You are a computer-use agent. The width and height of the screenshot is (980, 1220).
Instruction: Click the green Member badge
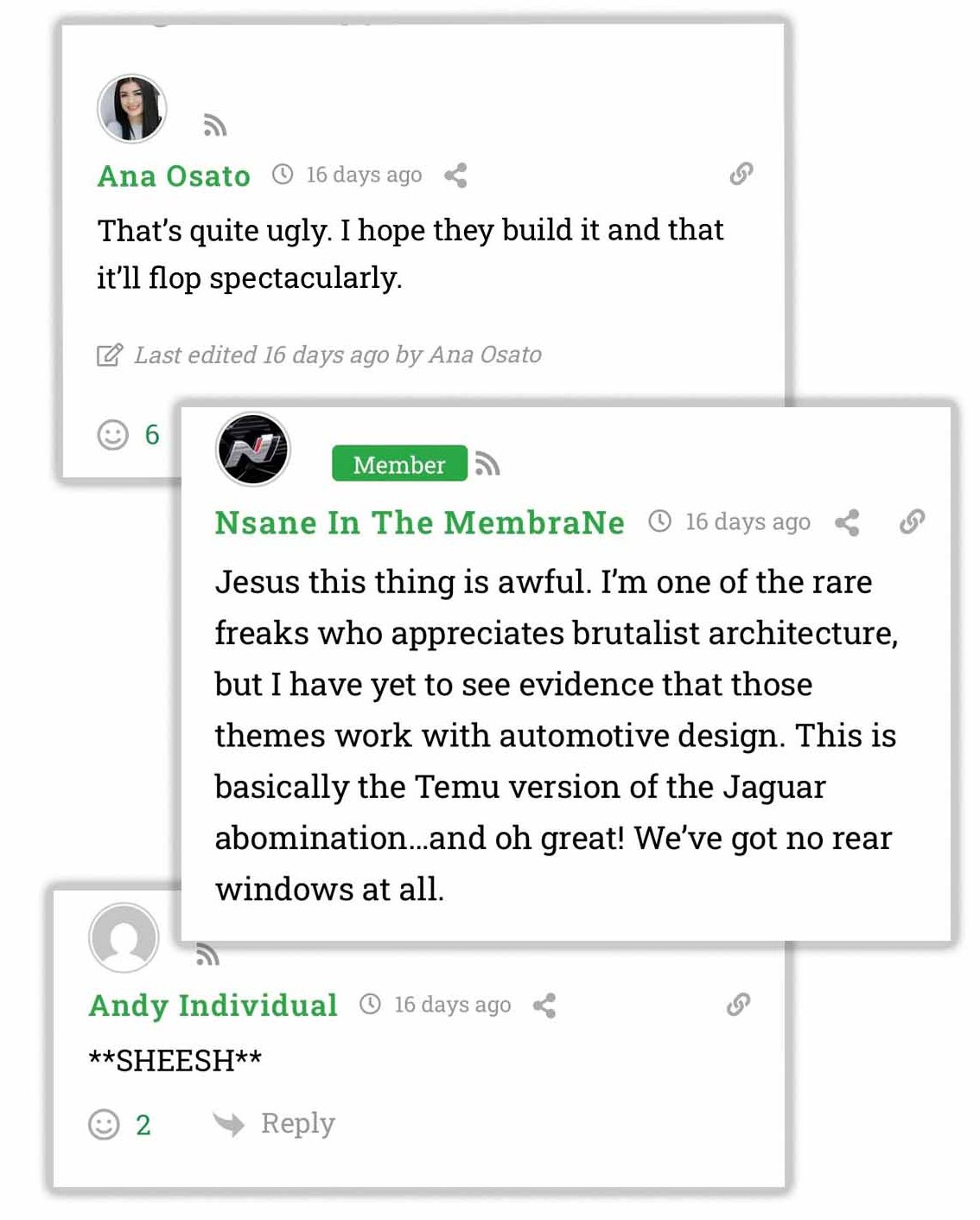(x=398, y=464)
